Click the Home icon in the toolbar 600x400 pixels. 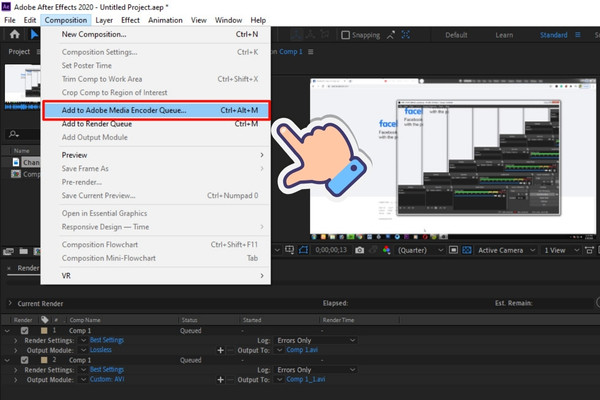coord(15,34)
